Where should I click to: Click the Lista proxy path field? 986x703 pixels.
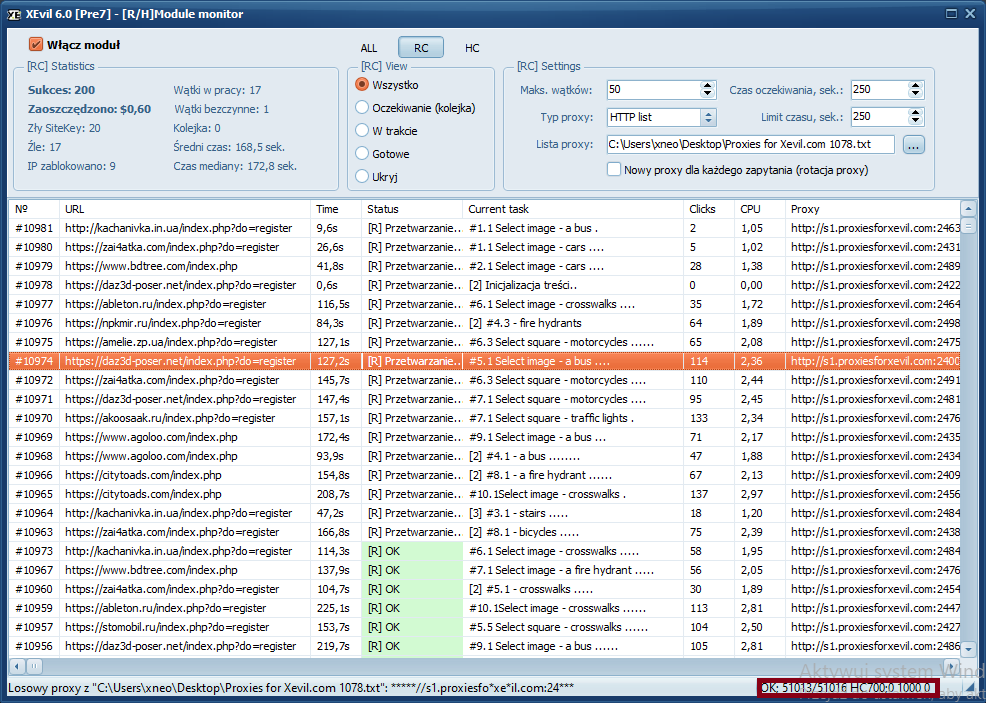(750, 145)
